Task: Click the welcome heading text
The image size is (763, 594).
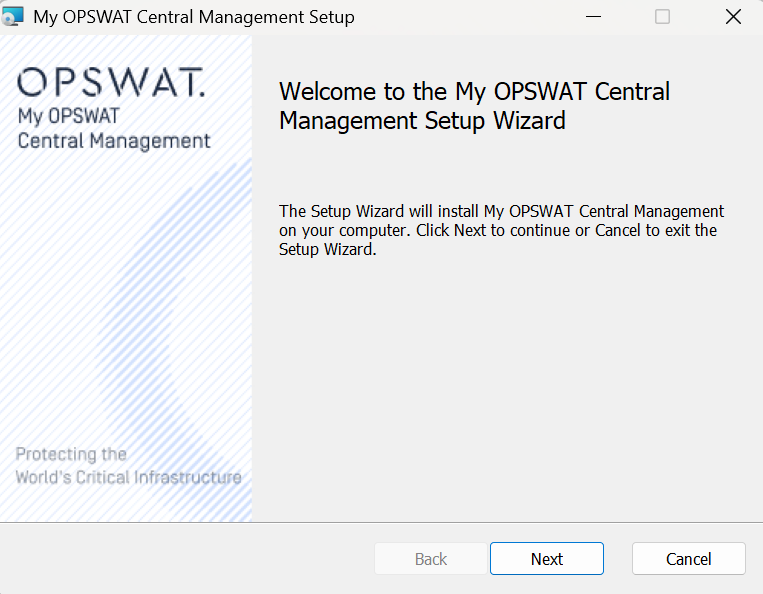Action: coord(474,106)
